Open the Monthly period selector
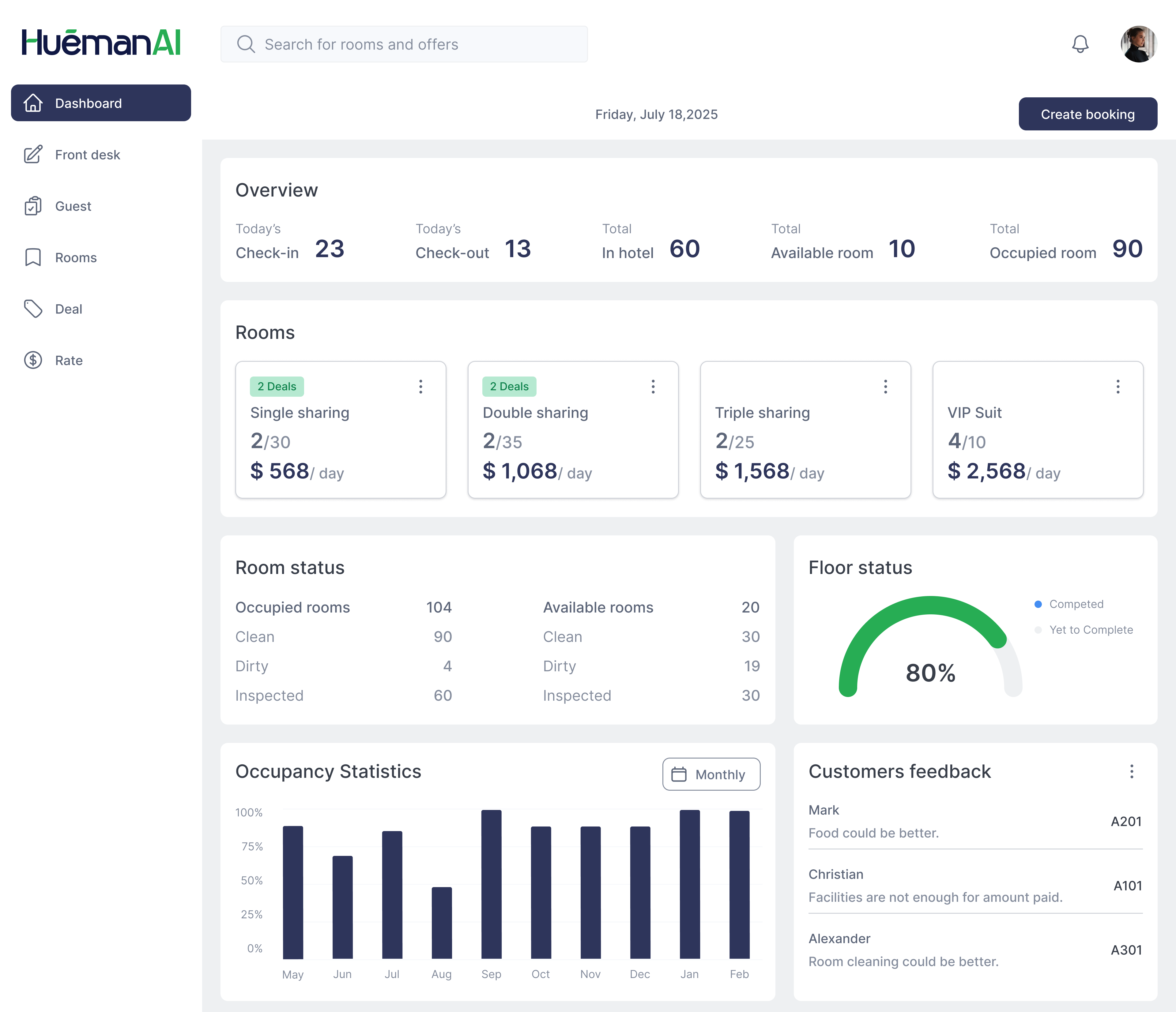The height and width of the screenshot is (1012, 1176). [710, 774]
